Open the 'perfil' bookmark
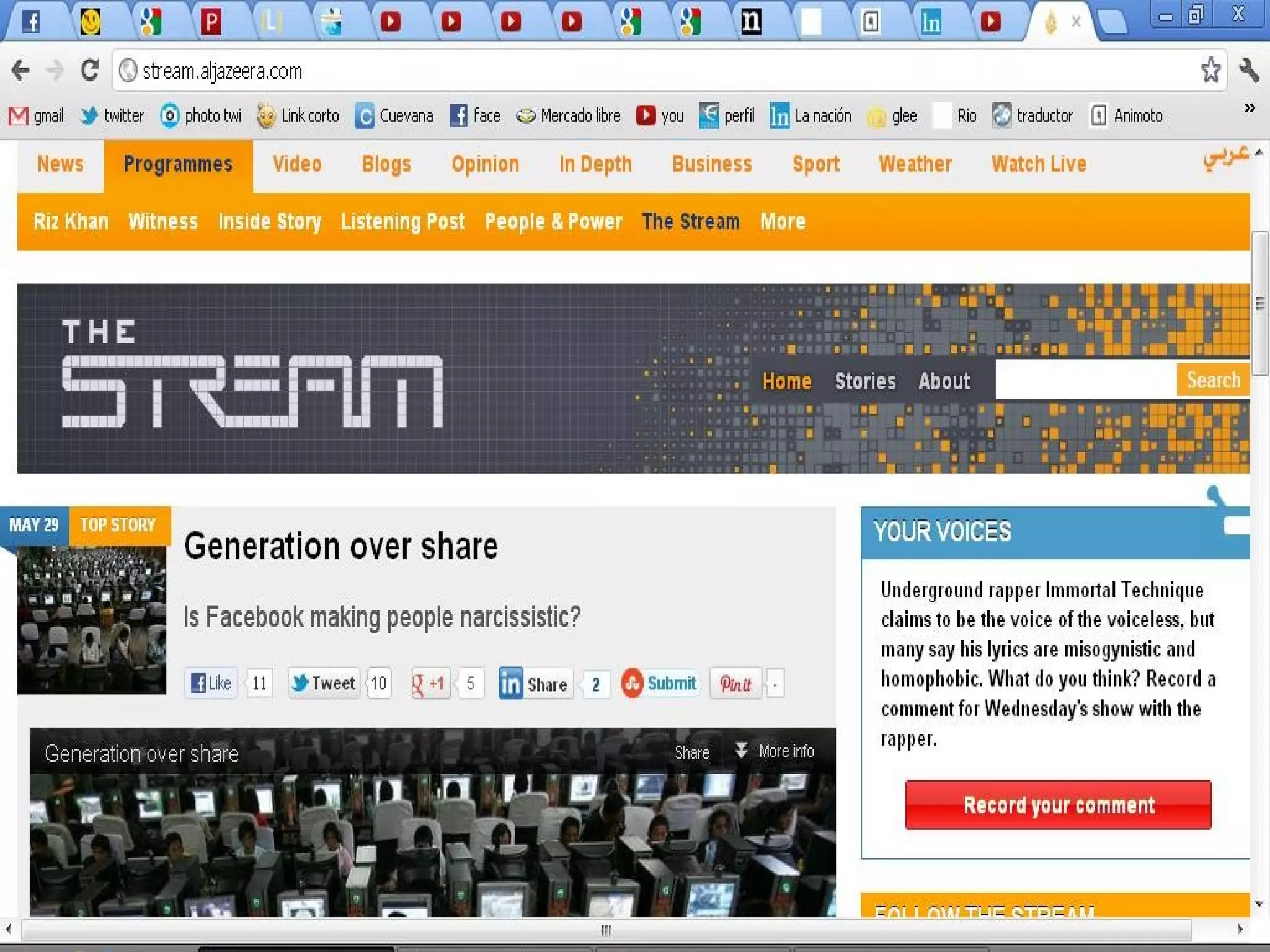 pyautogui.click(x=727, y=115)
